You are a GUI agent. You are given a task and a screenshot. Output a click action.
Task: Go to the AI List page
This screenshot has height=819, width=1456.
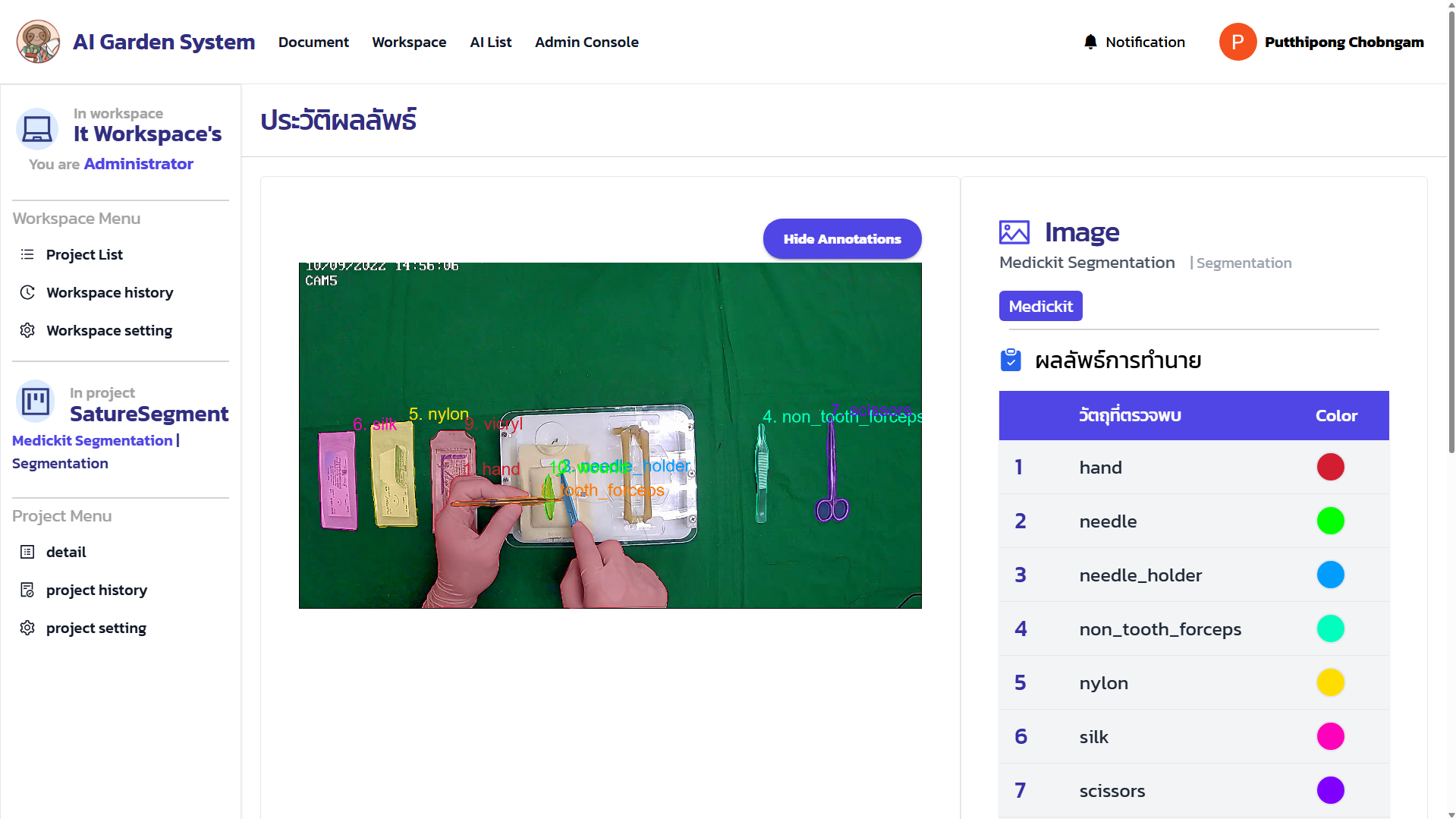490,42
